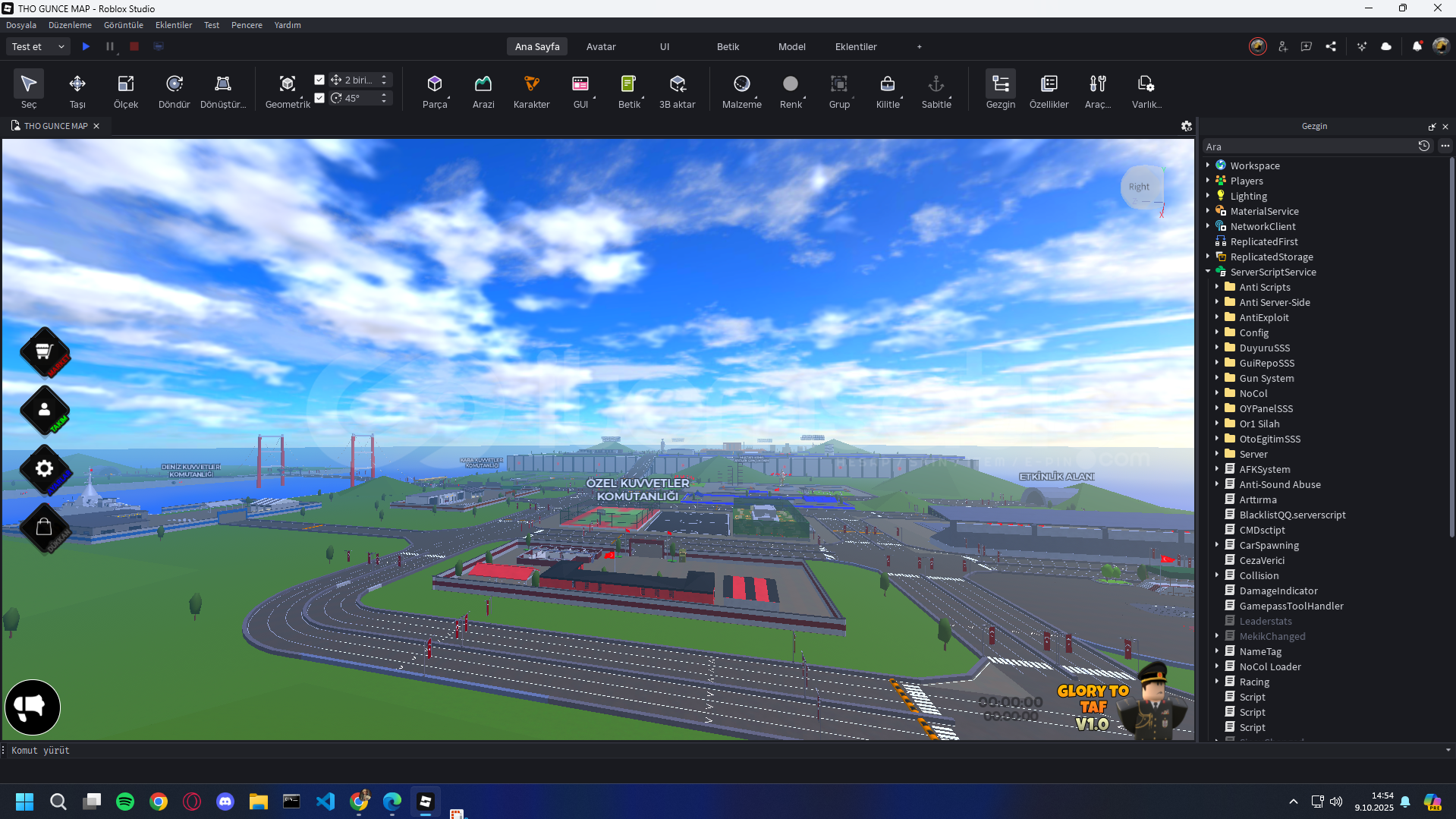Click the Right view orientation gizmo
Image resolution: width=1456 pixels, height=819 pixels.
1139,187
